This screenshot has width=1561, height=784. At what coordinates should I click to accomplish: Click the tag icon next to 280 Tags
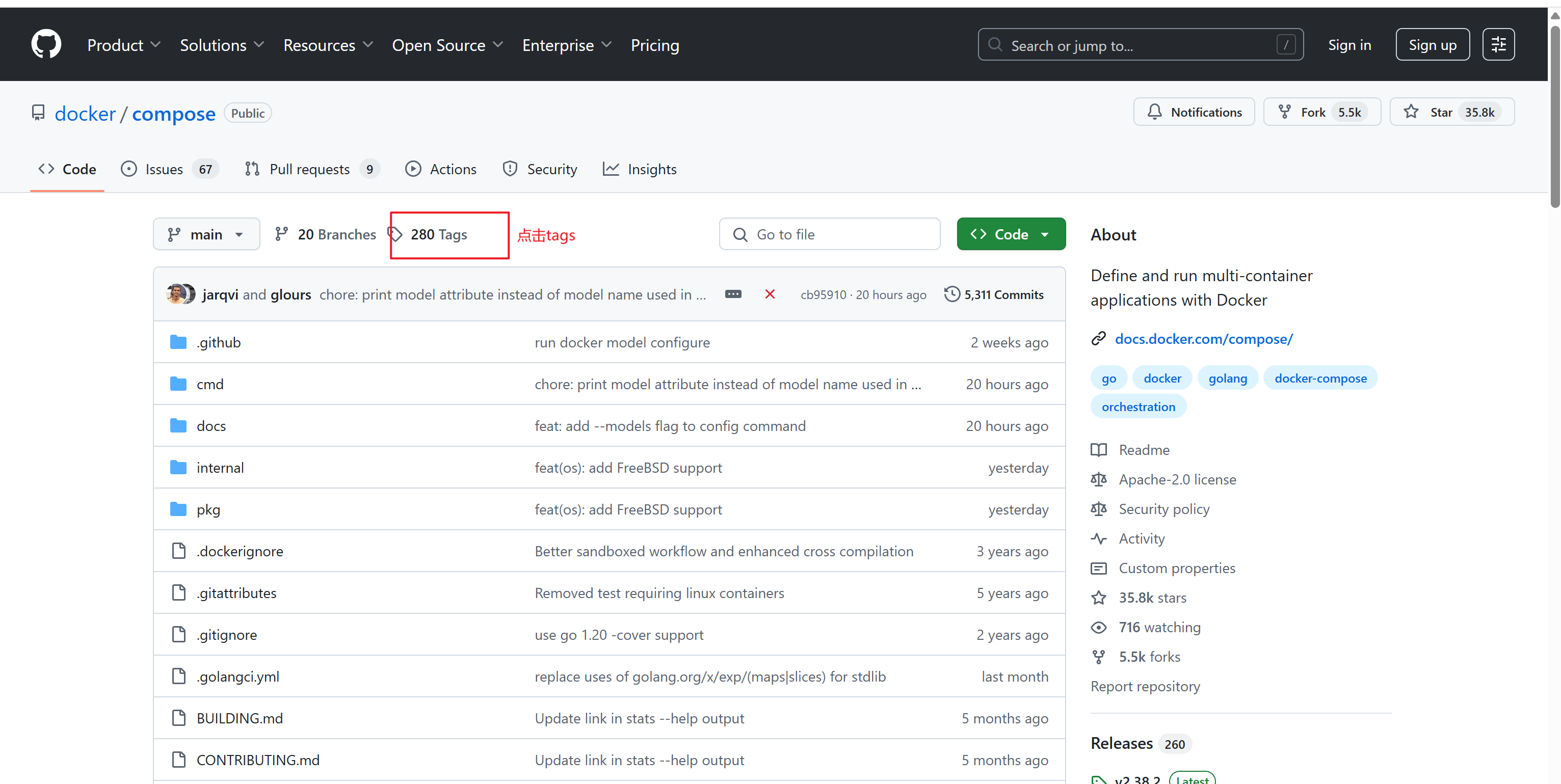395,234
